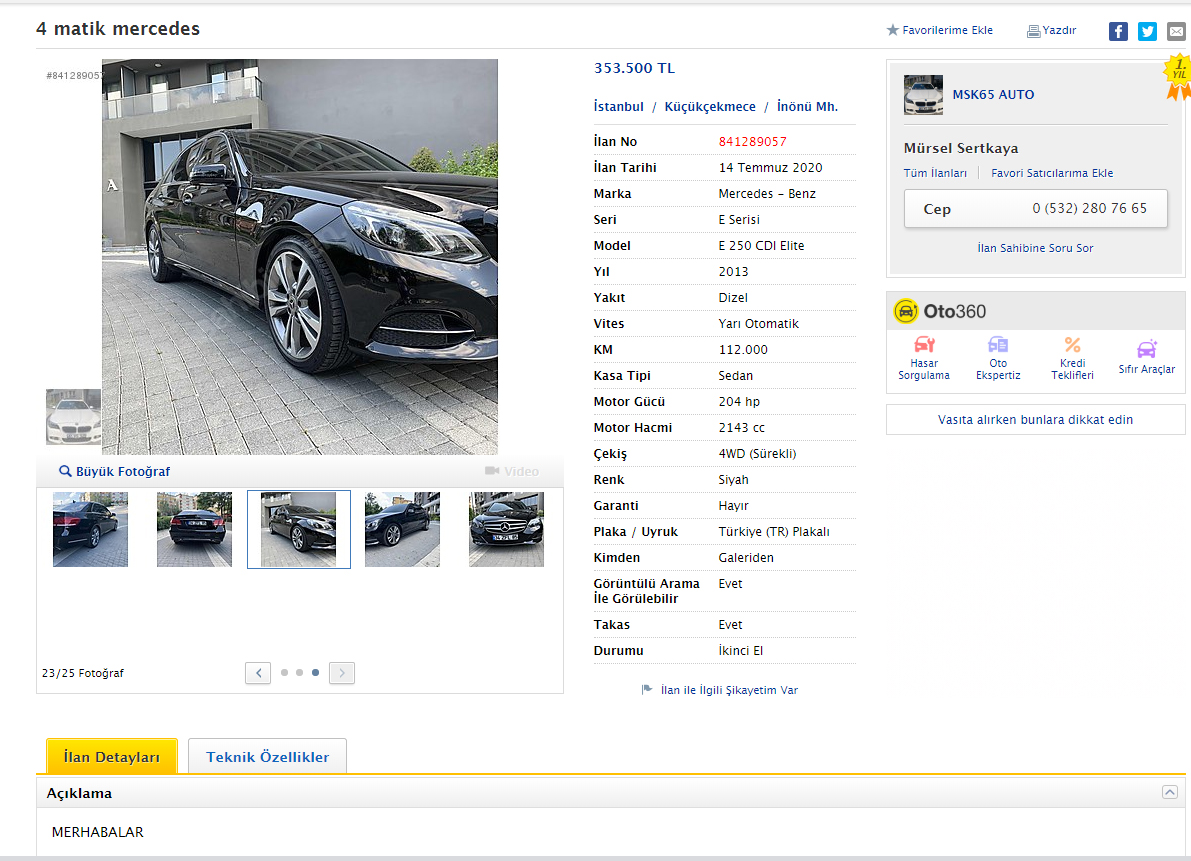Click İnönü Mh. neighborhood link
The image size is (1191, 861).
(807, 107)
